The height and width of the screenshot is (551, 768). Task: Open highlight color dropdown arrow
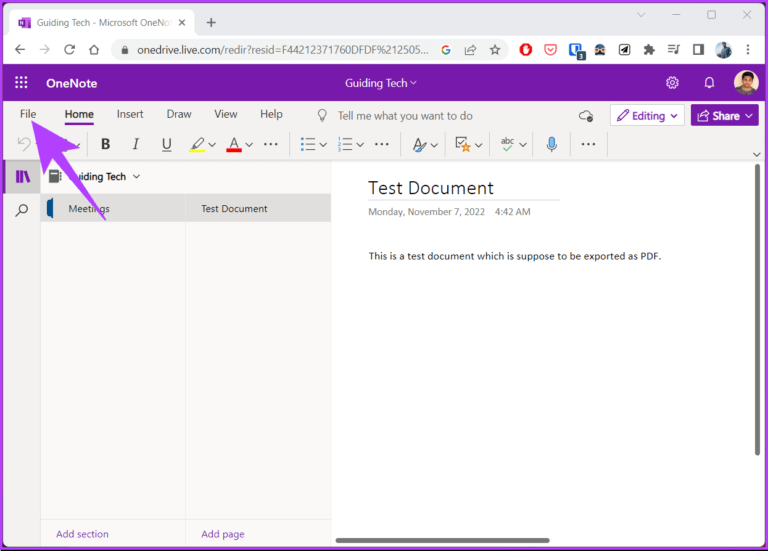[x=212, y=145]
